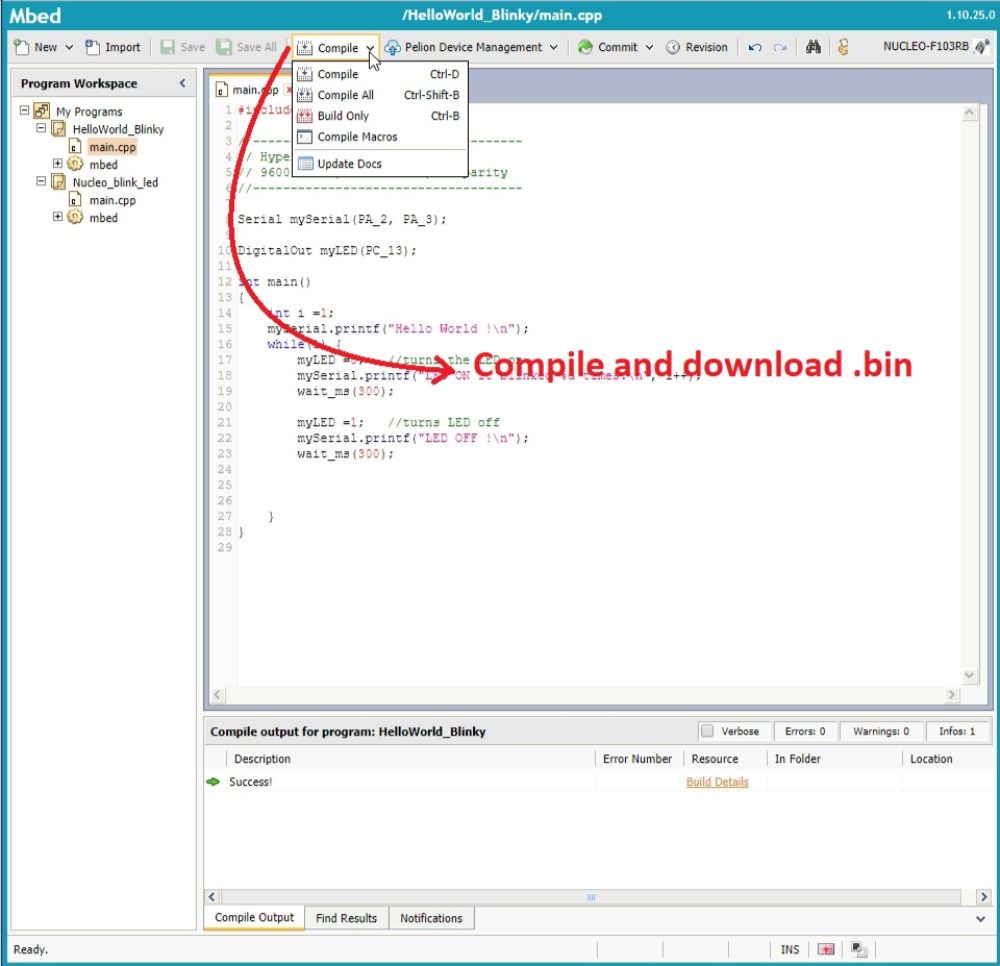
Task: Open the New dropdown arrow
Action: click(69, 47)
